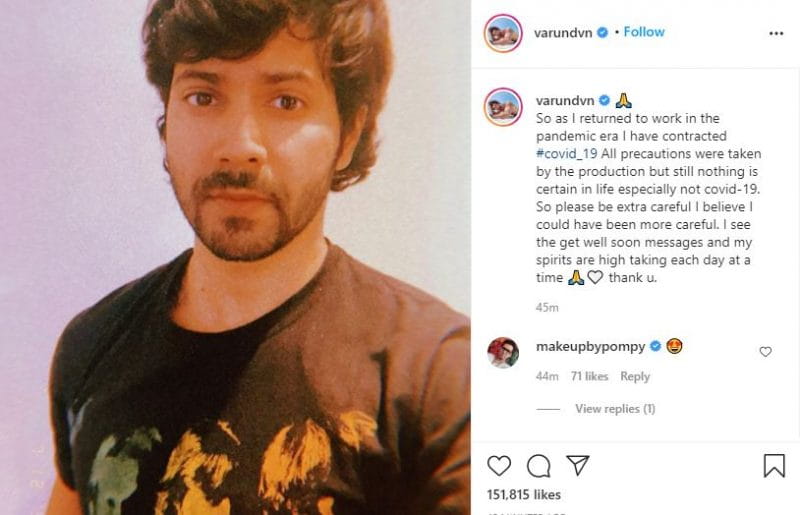Like the post with the heart icon

coord(498,465)
